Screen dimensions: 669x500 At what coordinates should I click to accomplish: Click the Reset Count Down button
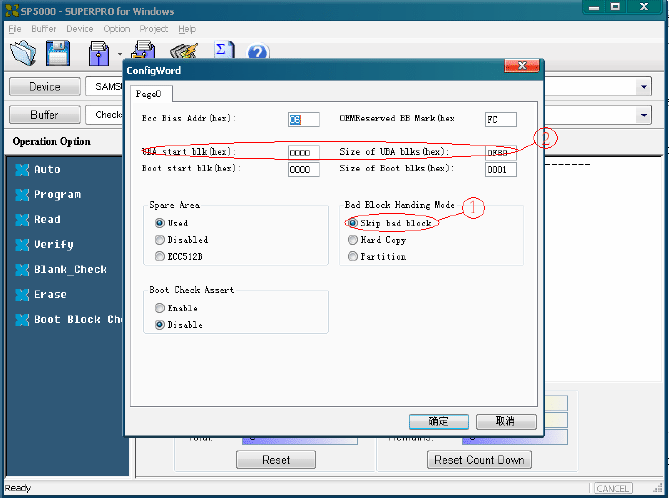click(479, 460)
